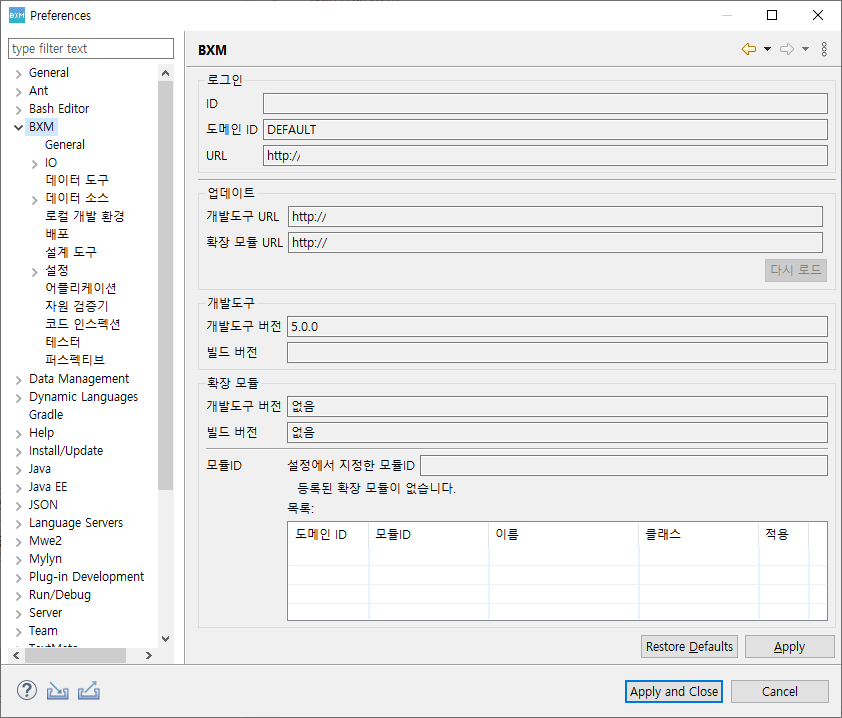Select the 자원 검증기 preference page

pyautogui.click(x=76, y=306)
